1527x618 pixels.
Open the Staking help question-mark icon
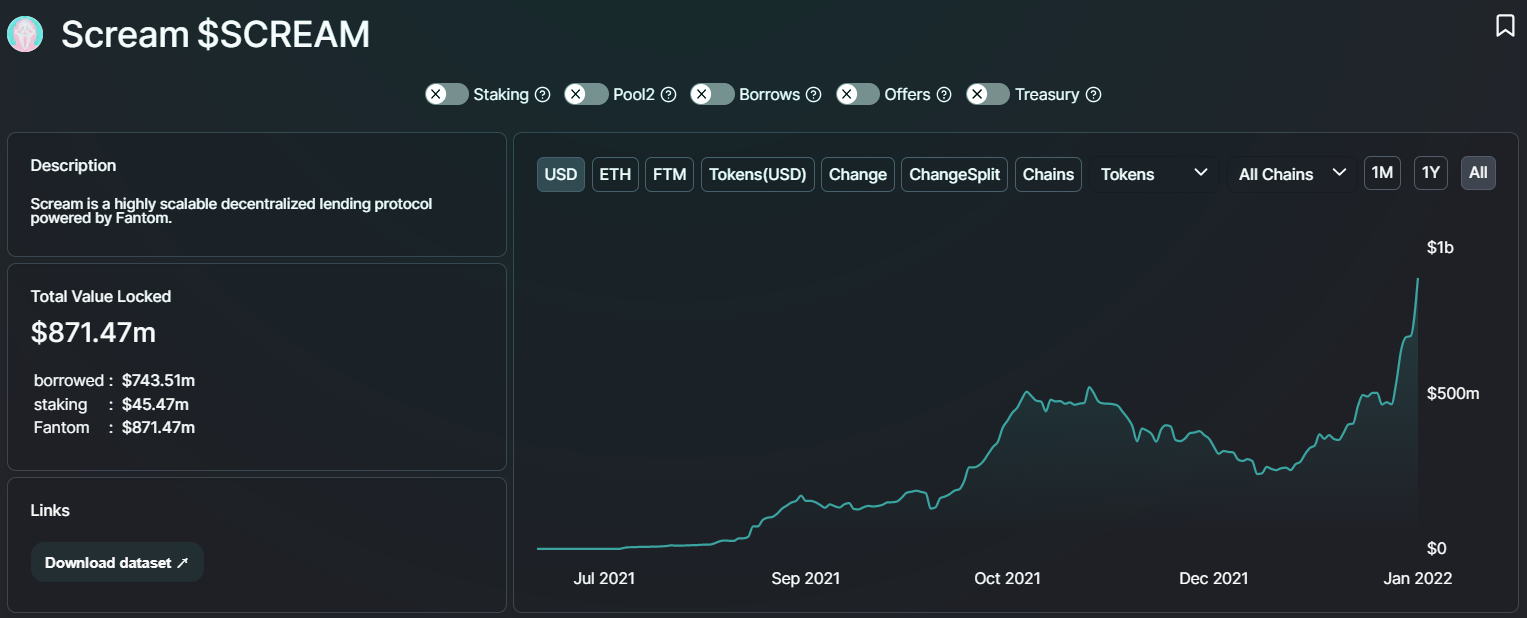click(x=543, y=94)
